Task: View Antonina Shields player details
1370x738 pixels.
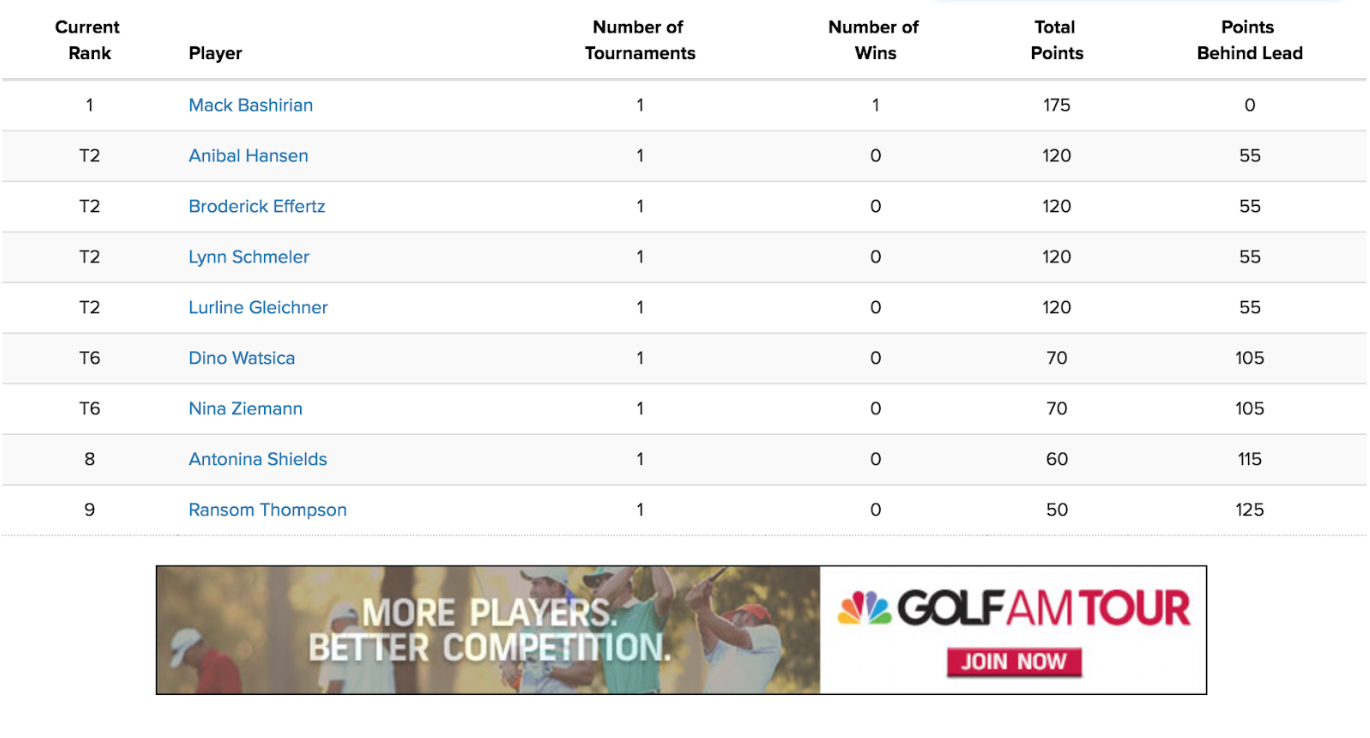Action: coord(258,459)
